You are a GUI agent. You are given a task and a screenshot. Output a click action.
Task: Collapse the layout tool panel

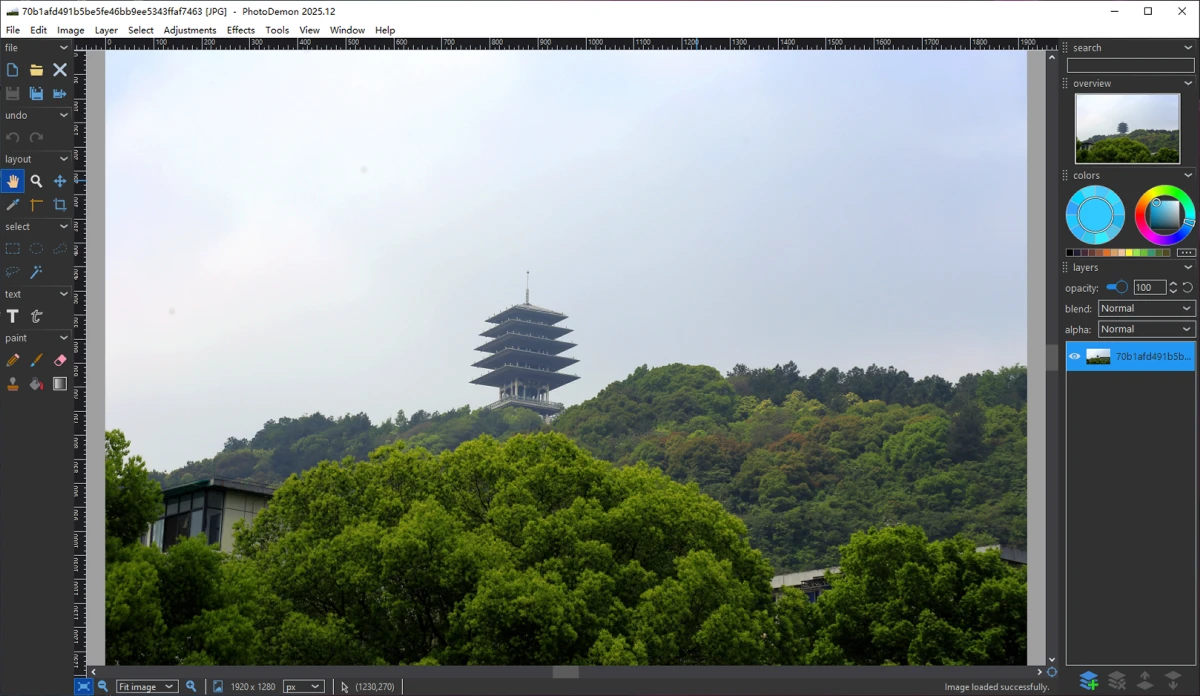(64, 159)
